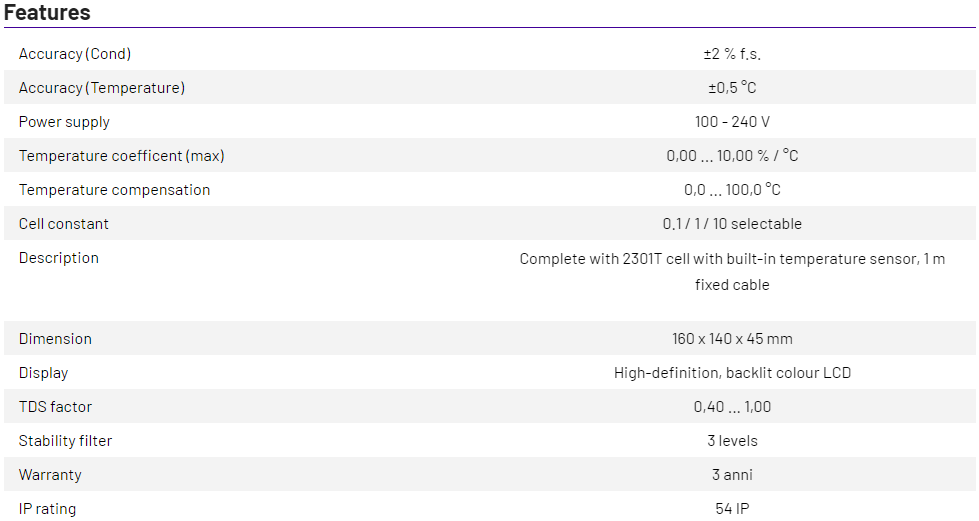Click the ±2 % f.s. value

click(732, 54)
